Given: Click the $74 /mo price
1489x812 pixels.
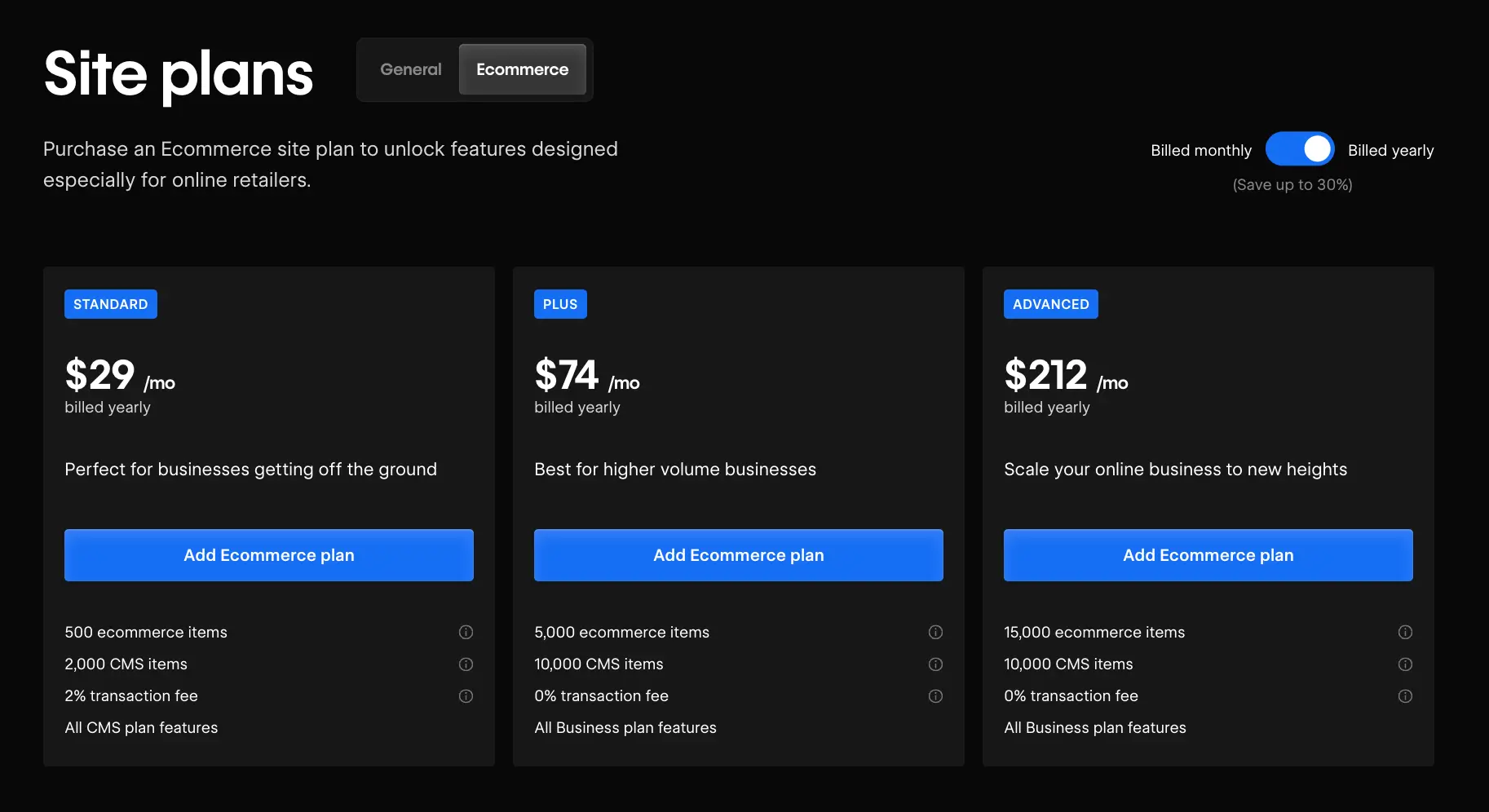Looking at the screenshot, I should coord(587,376).
